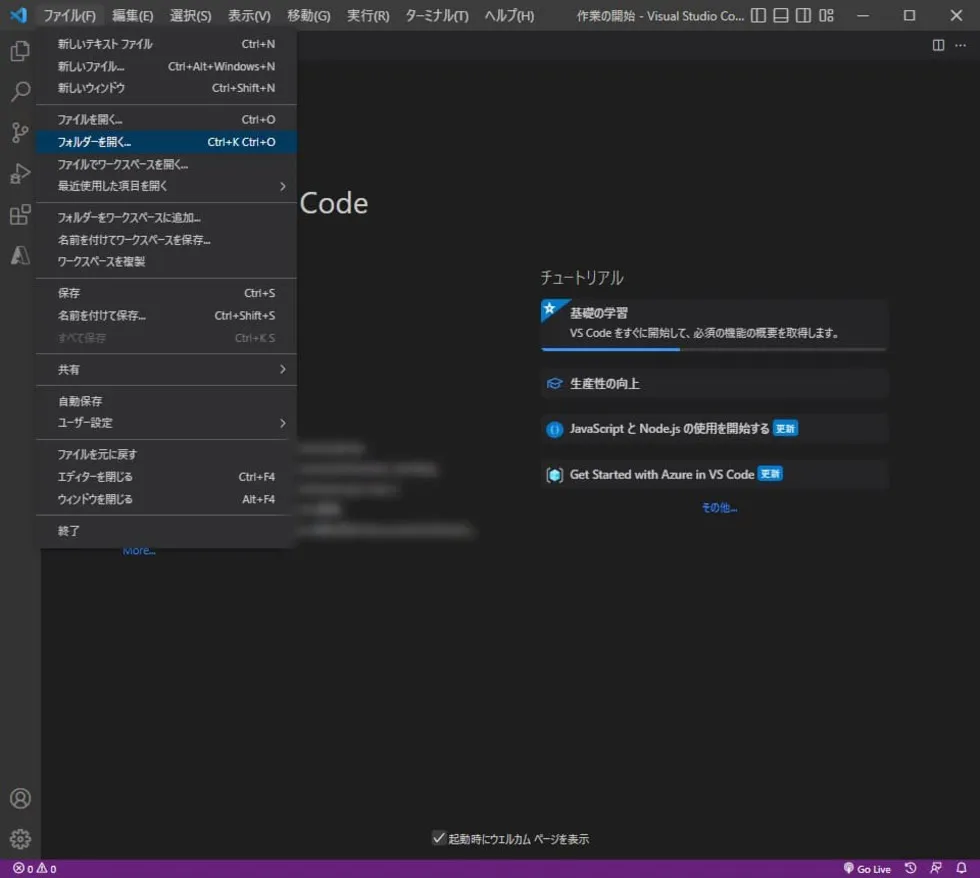
Task: Toggle secondary side bar layout icon
Action: [x=803, y=16]
